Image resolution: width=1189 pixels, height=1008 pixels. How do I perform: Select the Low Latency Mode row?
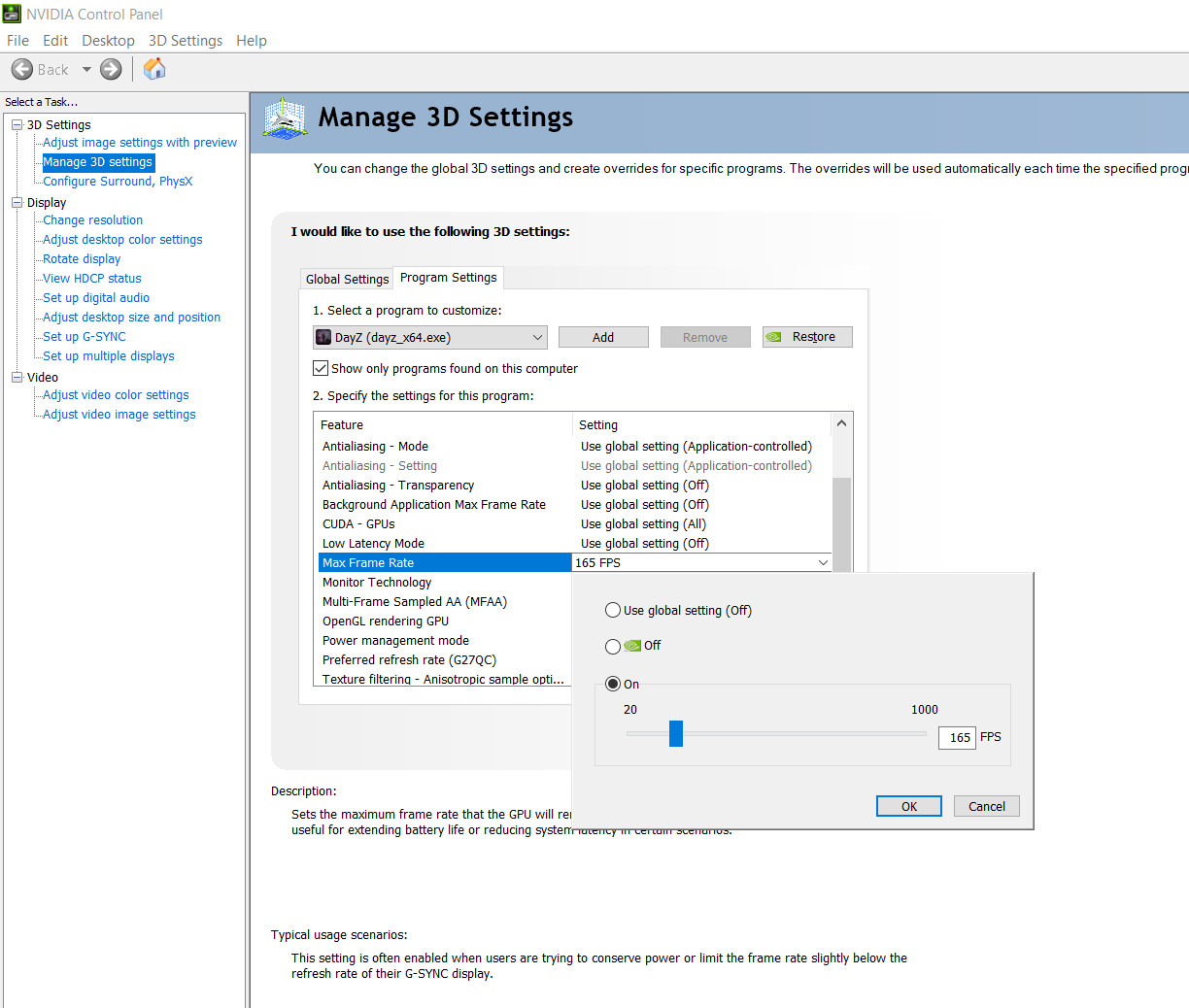(575, 543)
